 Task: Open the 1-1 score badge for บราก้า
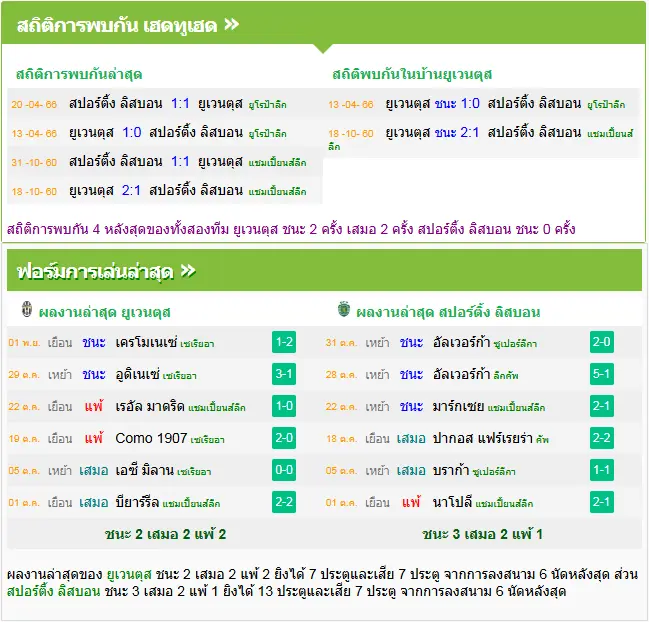601,470
